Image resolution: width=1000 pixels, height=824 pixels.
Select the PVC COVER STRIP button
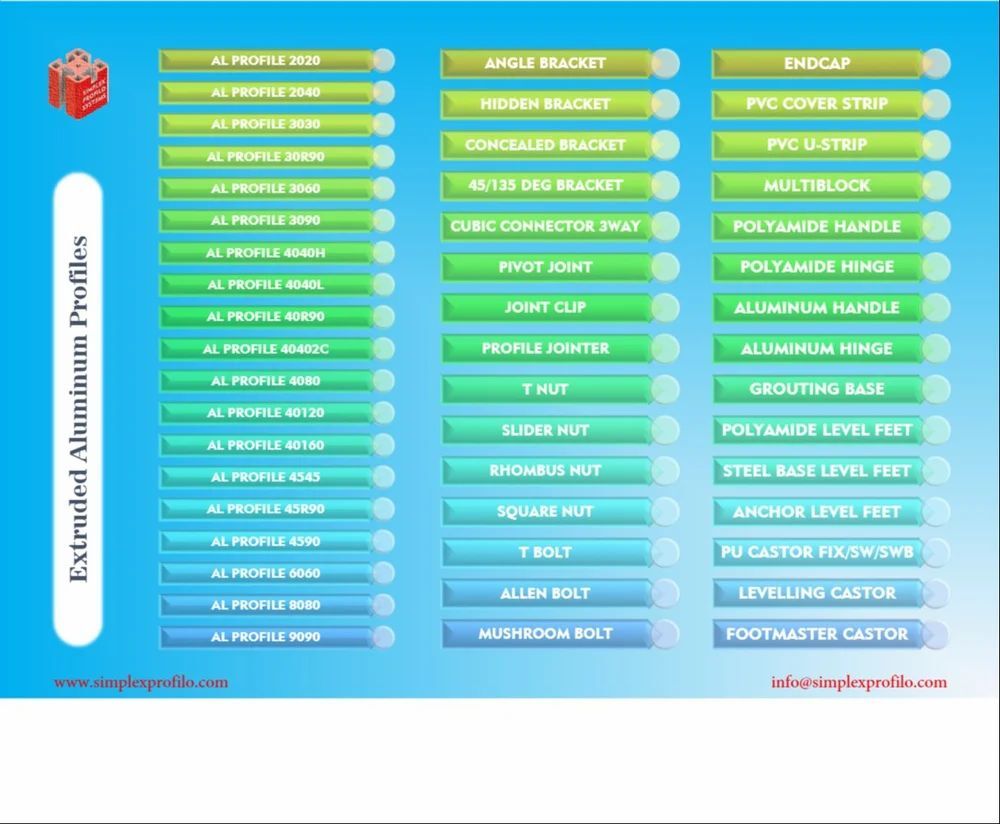[x=816, y=104]
